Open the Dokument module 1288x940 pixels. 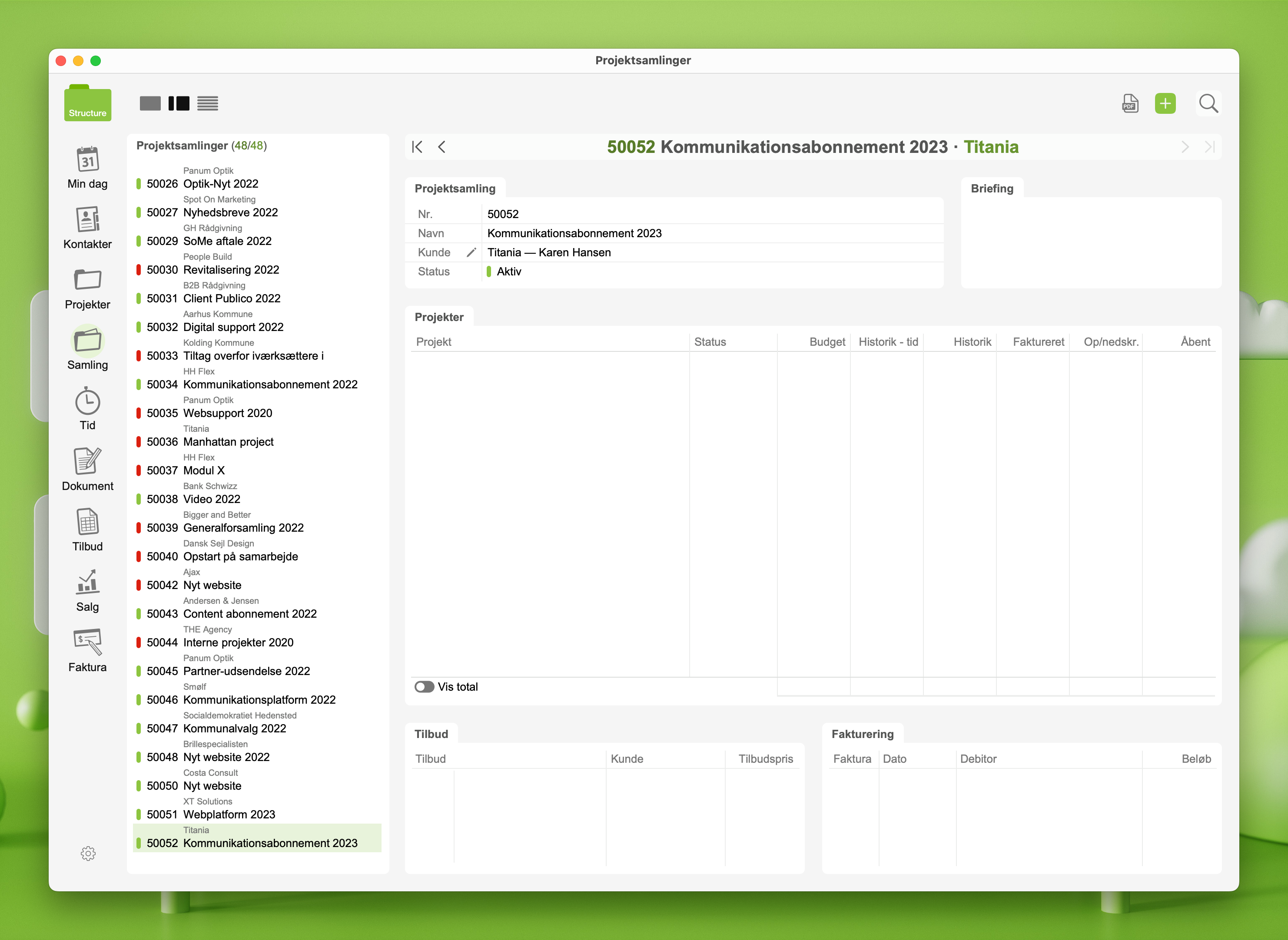[88, 461]
